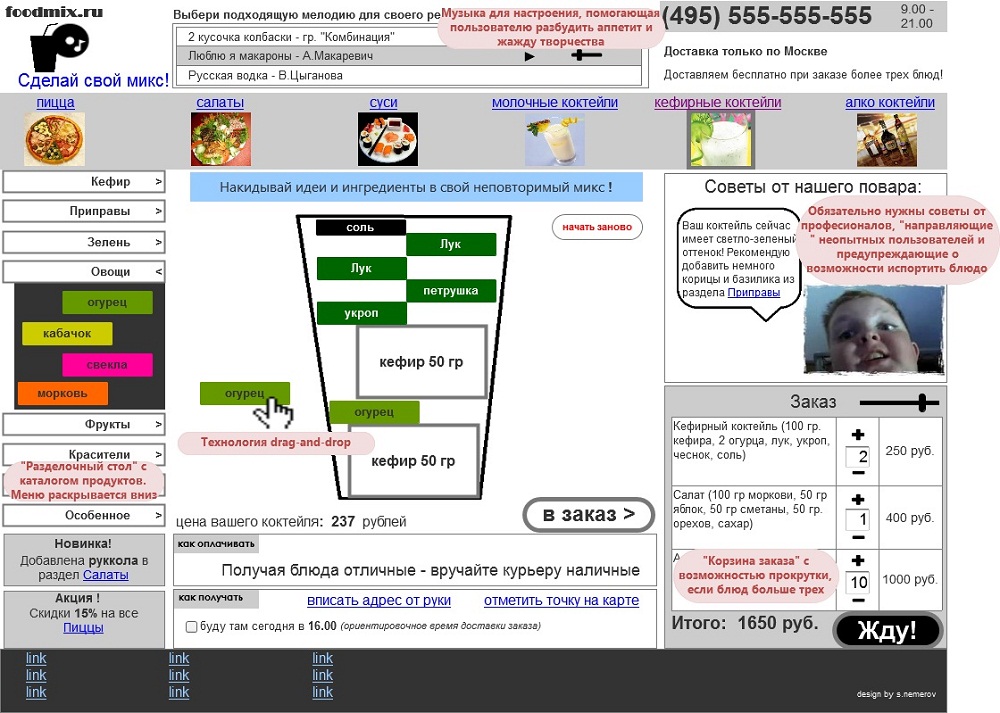Select the salads category picture
1000x713 pixels.
click(220, 139)
